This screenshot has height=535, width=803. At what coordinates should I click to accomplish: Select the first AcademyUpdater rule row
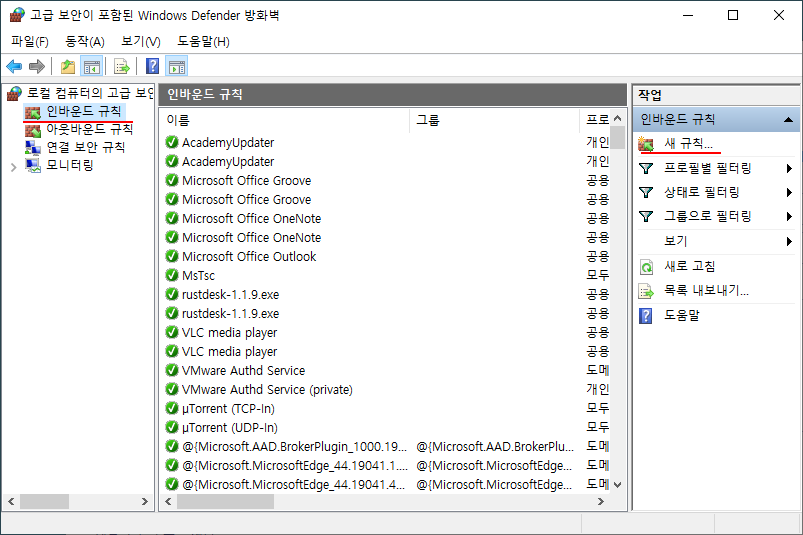click(387, 142)
